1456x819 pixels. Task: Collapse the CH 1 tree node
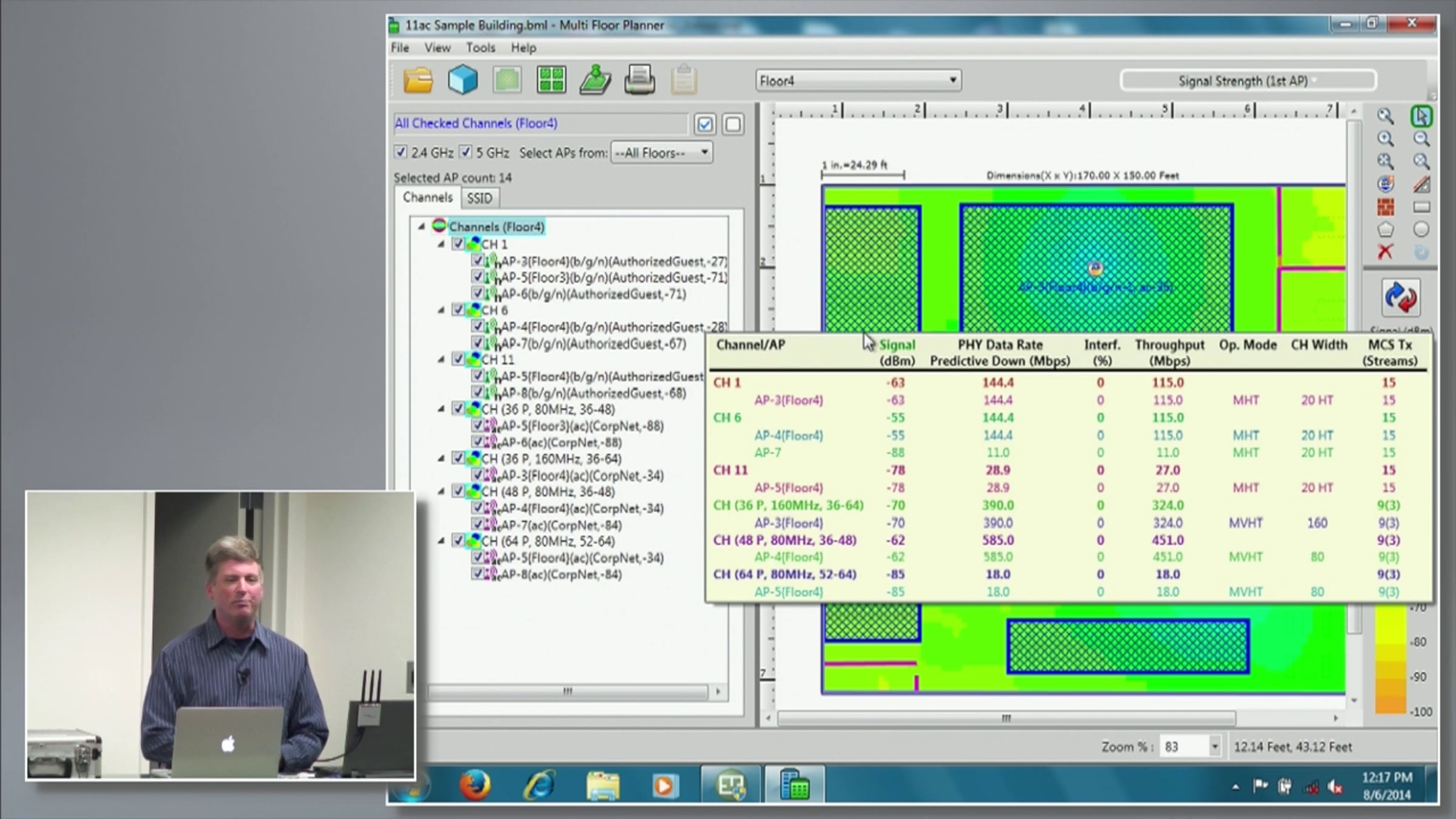441,244
